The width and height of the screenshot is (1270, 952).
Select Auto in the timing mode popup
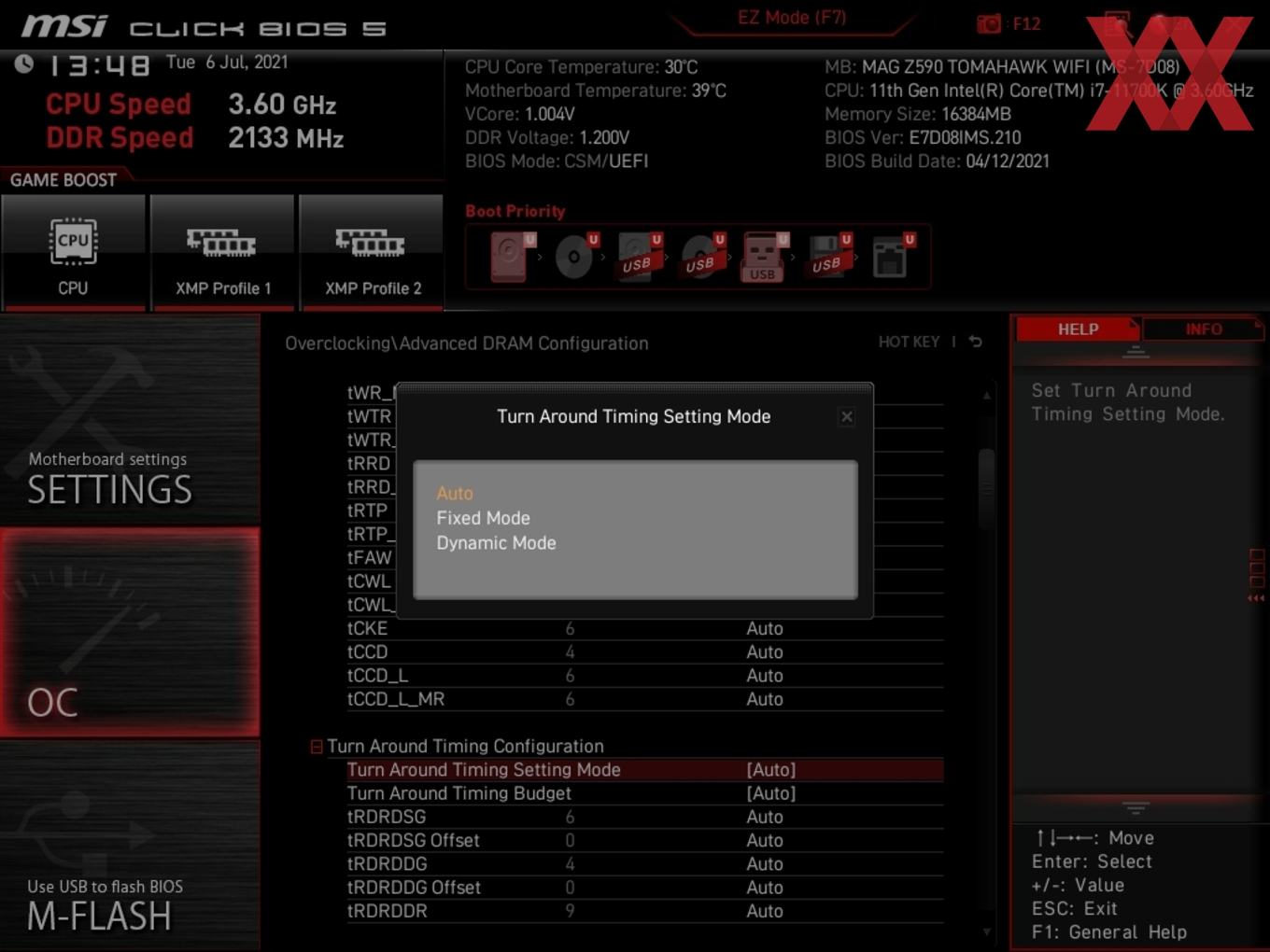tap(455, 493)
